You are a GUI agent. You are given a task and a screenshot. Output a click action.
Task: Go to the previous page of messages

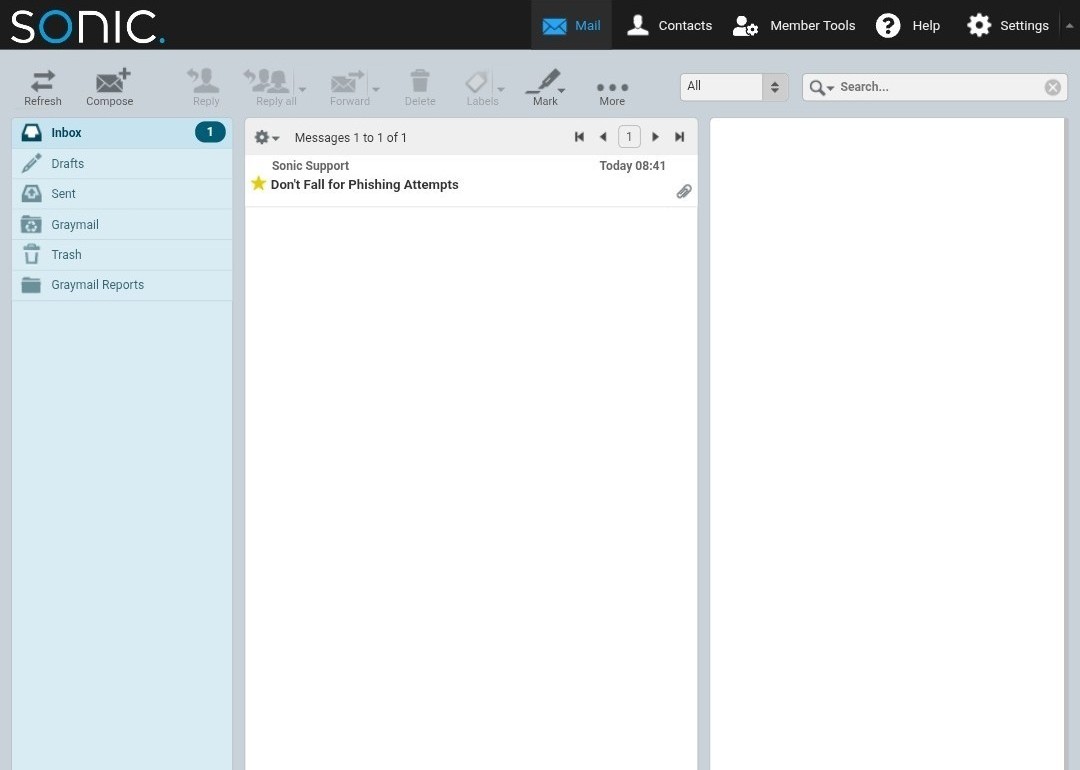tap(603, 137)
